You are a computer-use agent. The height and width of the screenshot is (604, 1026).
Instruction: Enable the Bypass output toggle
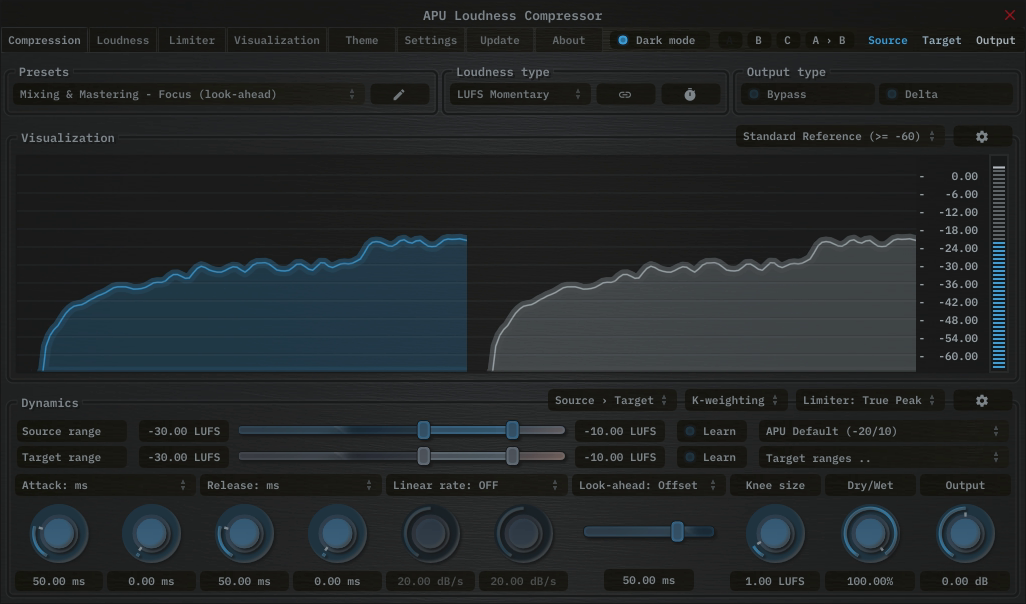click(807, 94)
